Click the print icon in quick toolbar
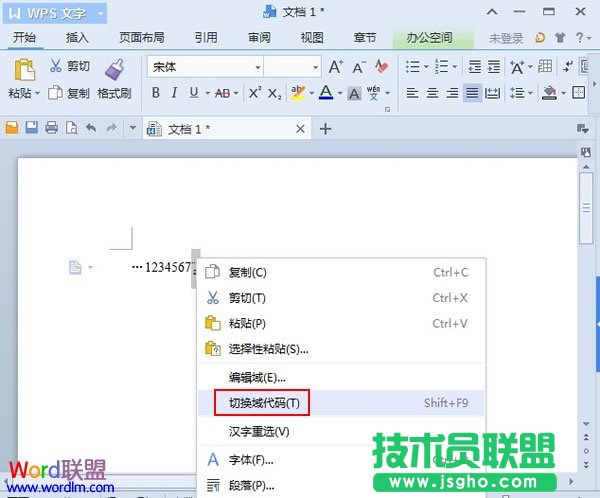 coord(51,129)
